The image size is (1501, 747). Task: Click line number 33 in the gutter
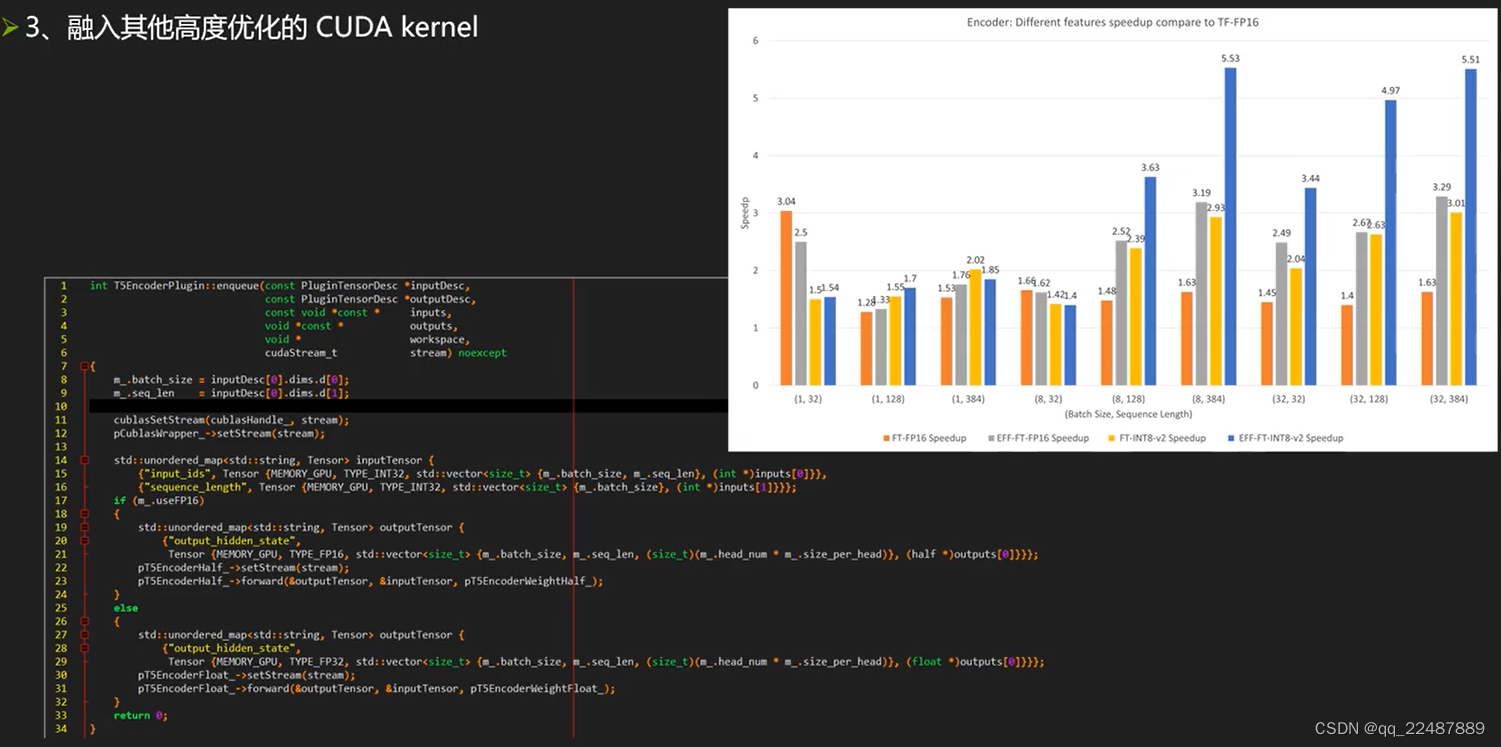[x=61, y=716]
